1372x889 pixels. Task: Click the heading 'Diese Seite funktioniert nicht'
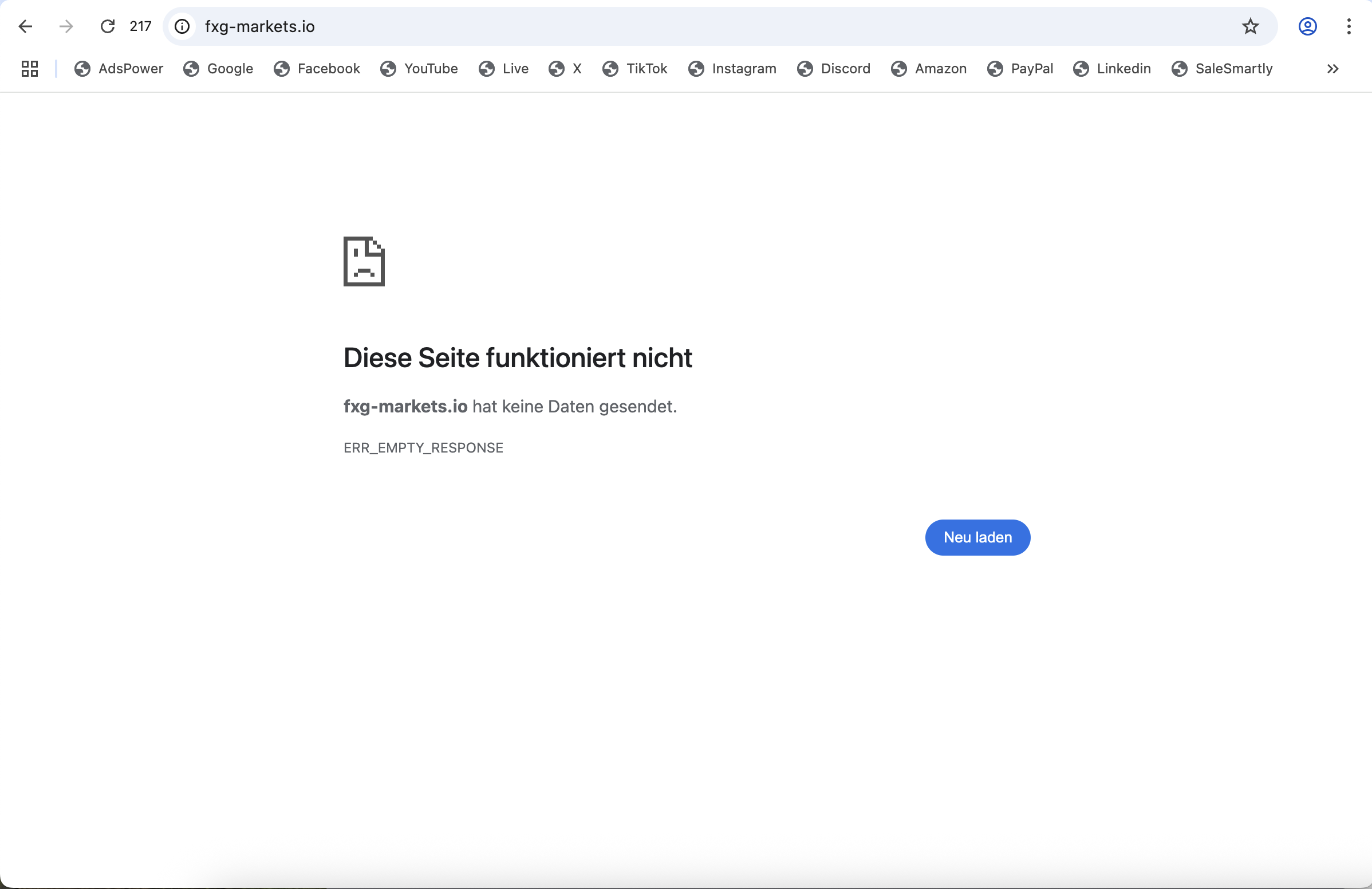click(x=518, y=358)
